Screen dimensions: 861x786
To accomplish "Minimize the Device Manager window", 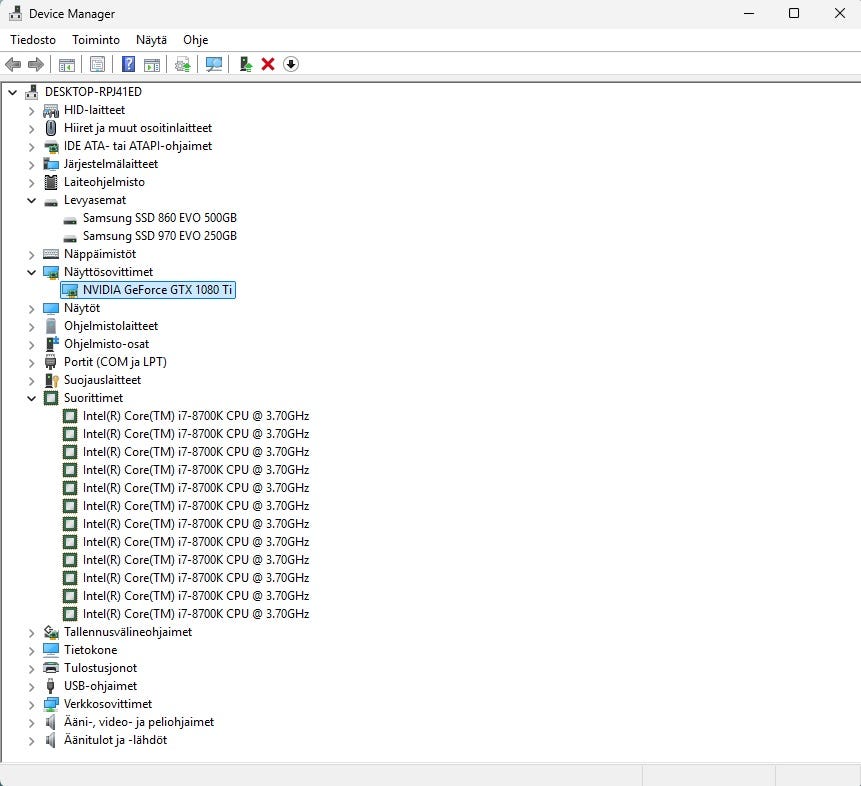I will point(749,13).
